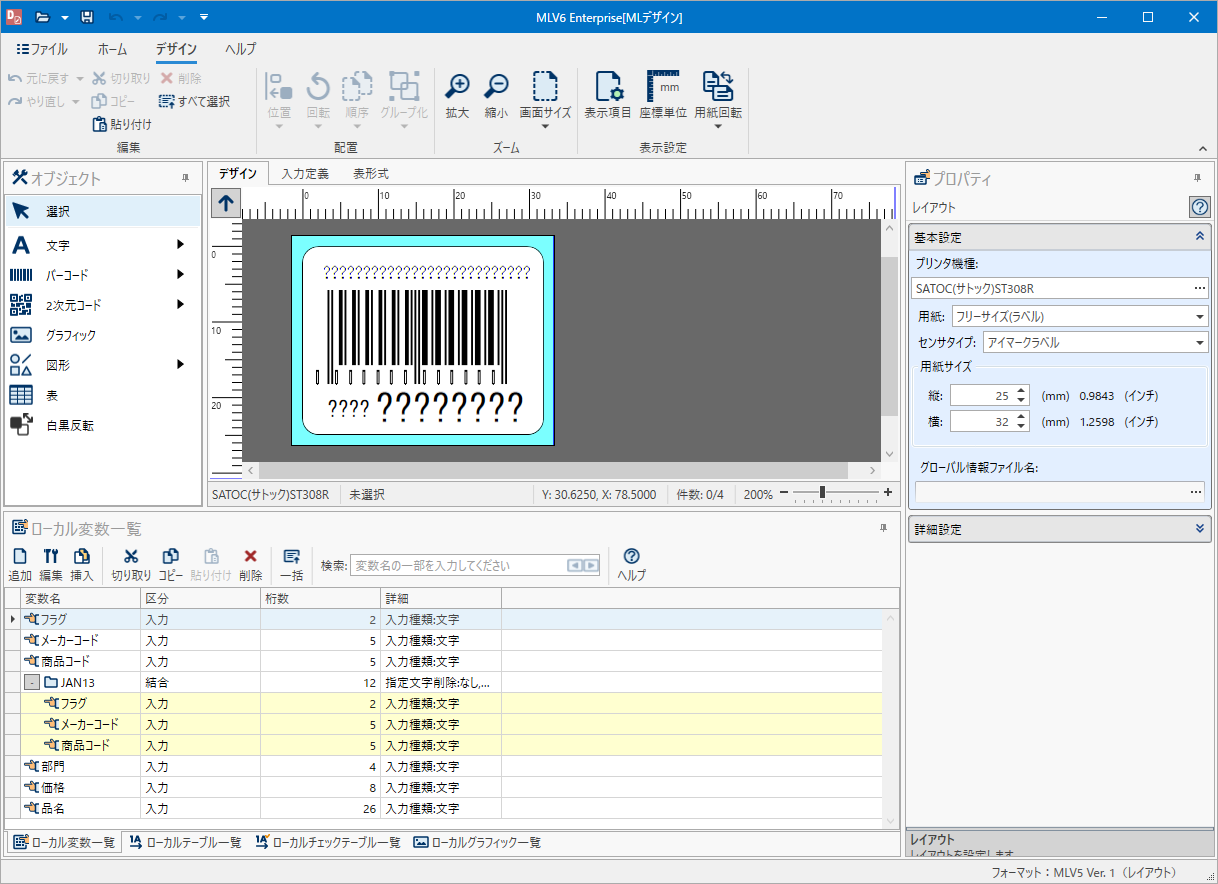Zoom out with 縮小 button
Viewport: 1218px width, 884px height.
pos(496,96)
